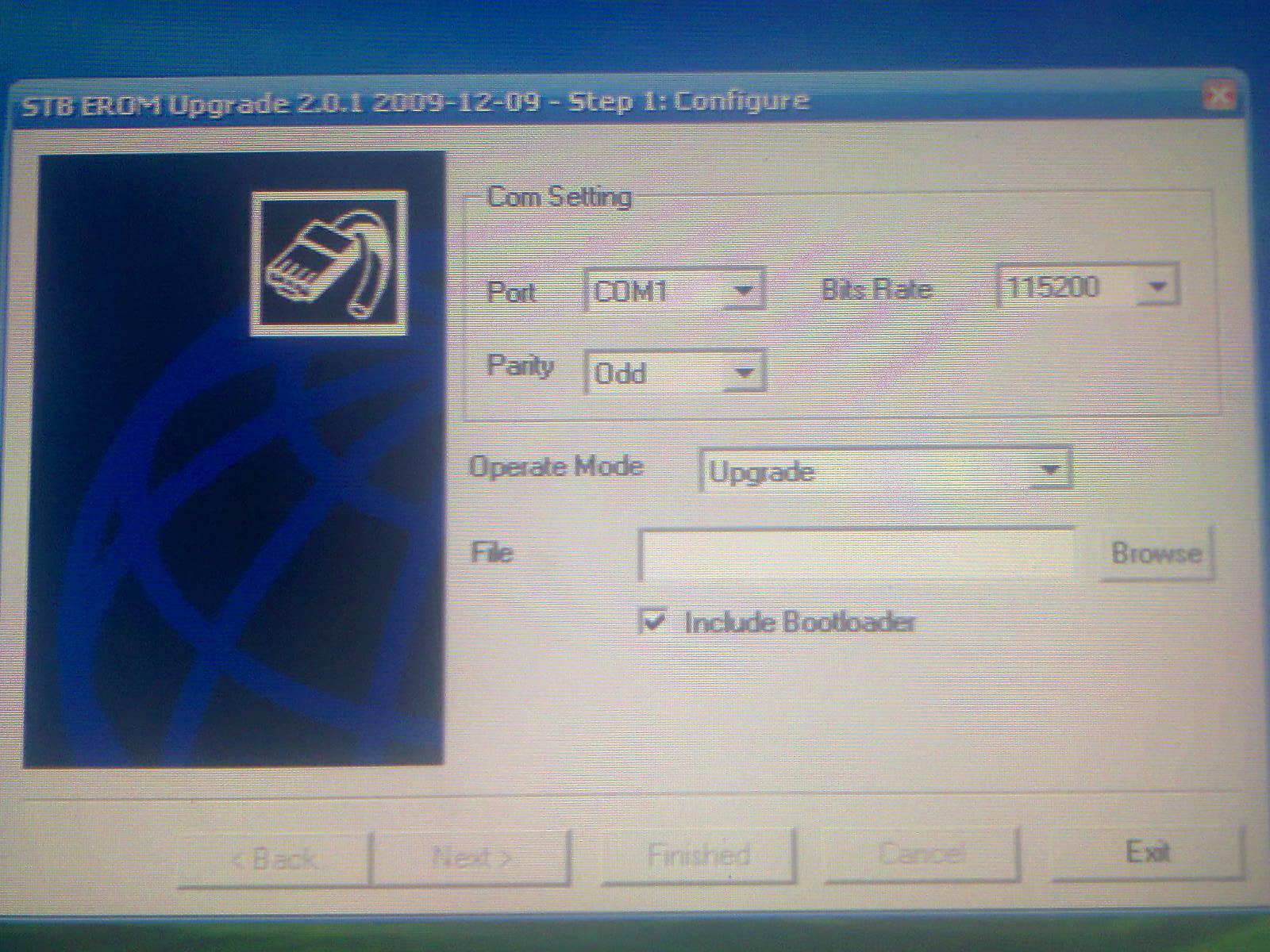Open the Bits Rate 115200 dropdown
The image size is (1270, 952).
coord(1087,286)
